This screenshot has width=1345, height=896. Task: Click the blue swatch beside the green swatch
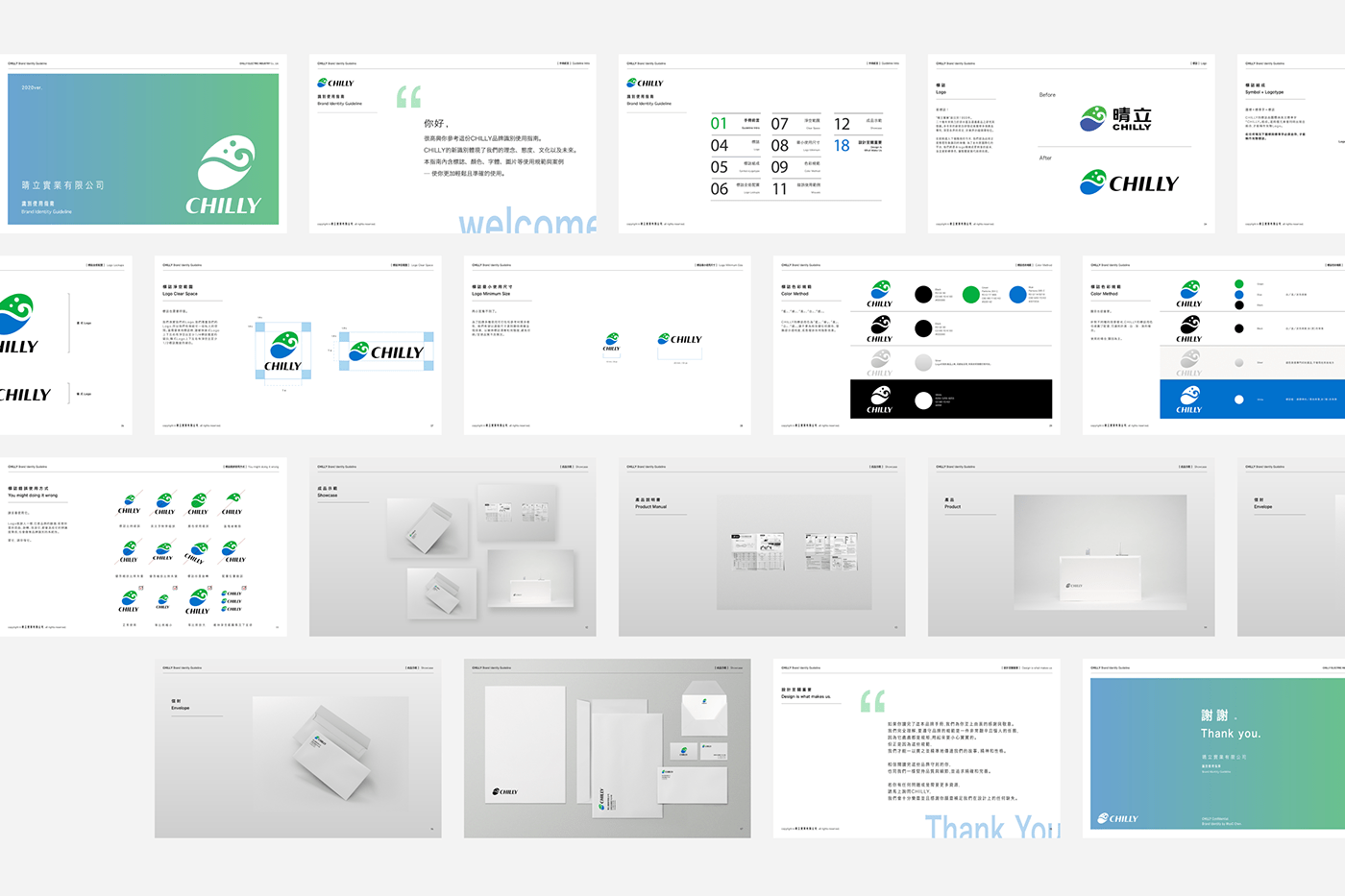(x=1017, y=295)
